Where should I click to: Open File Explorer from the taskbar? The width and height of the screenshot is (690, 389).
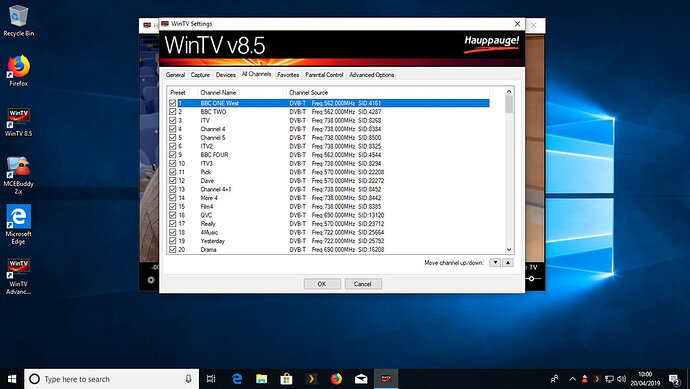coord(262,379)
